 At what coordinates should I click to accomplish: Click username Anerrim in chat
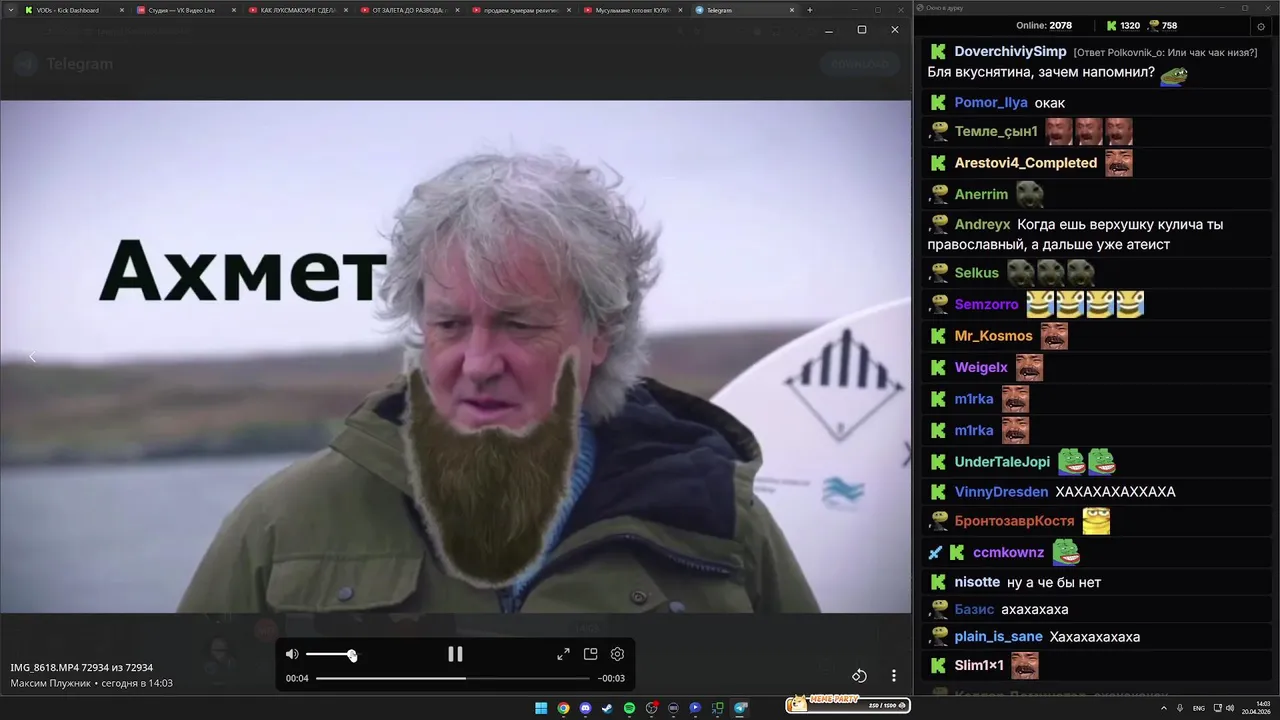coord(981,195)
